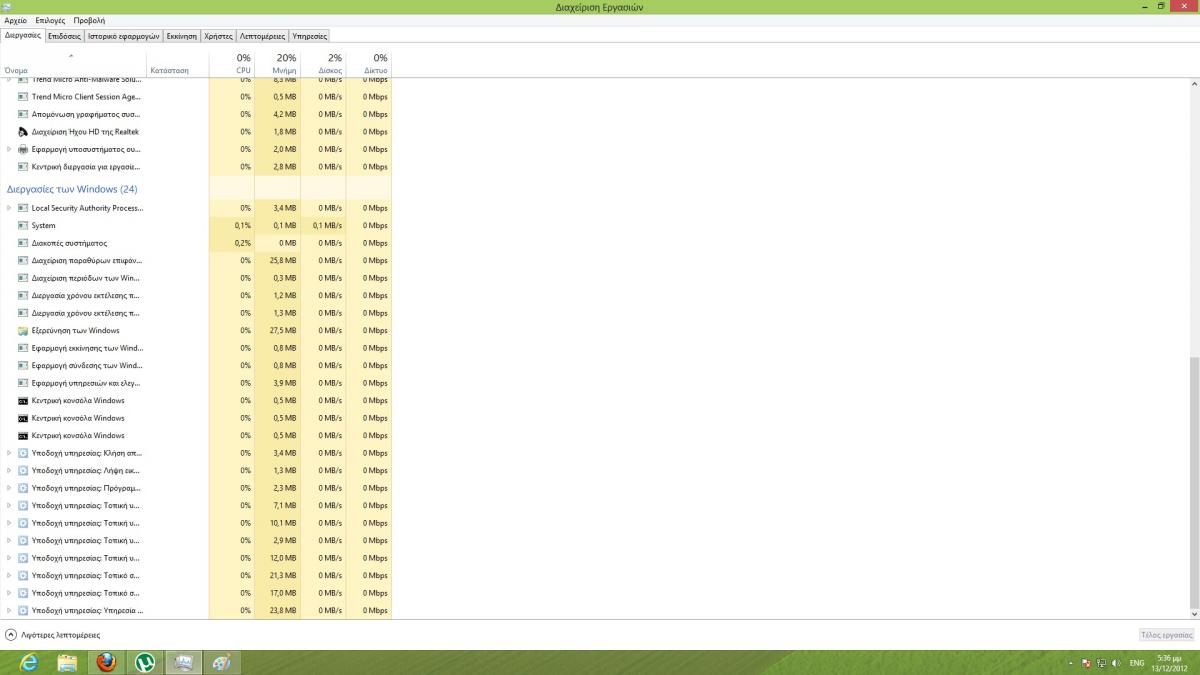Image resolution: width=1200 pixels, height=675 pixels.
Task: Click the Απομόνωση γραφήματος process icon
Action: [23, 114]
